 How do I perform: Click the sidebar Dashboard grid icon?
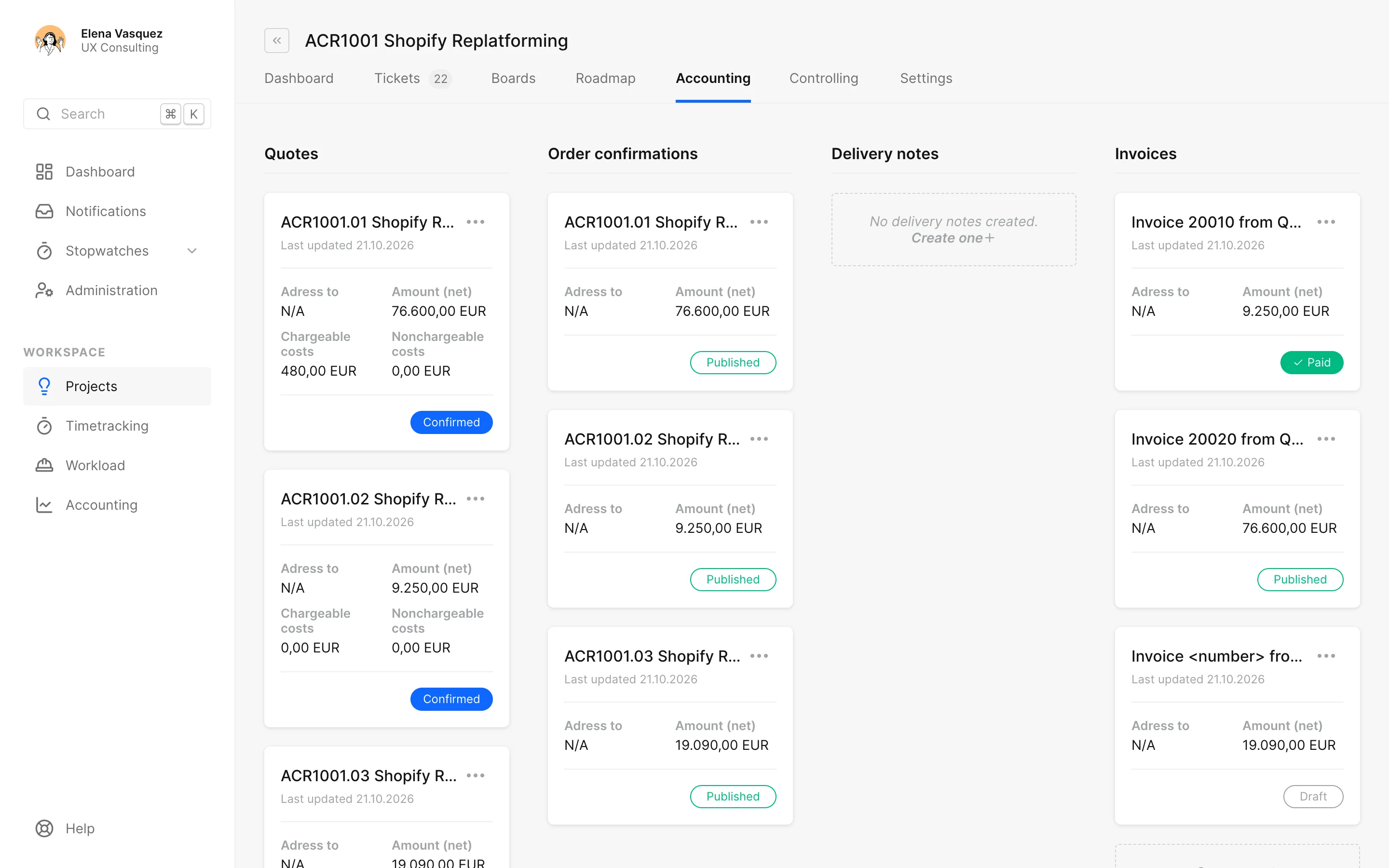[44, 172]
